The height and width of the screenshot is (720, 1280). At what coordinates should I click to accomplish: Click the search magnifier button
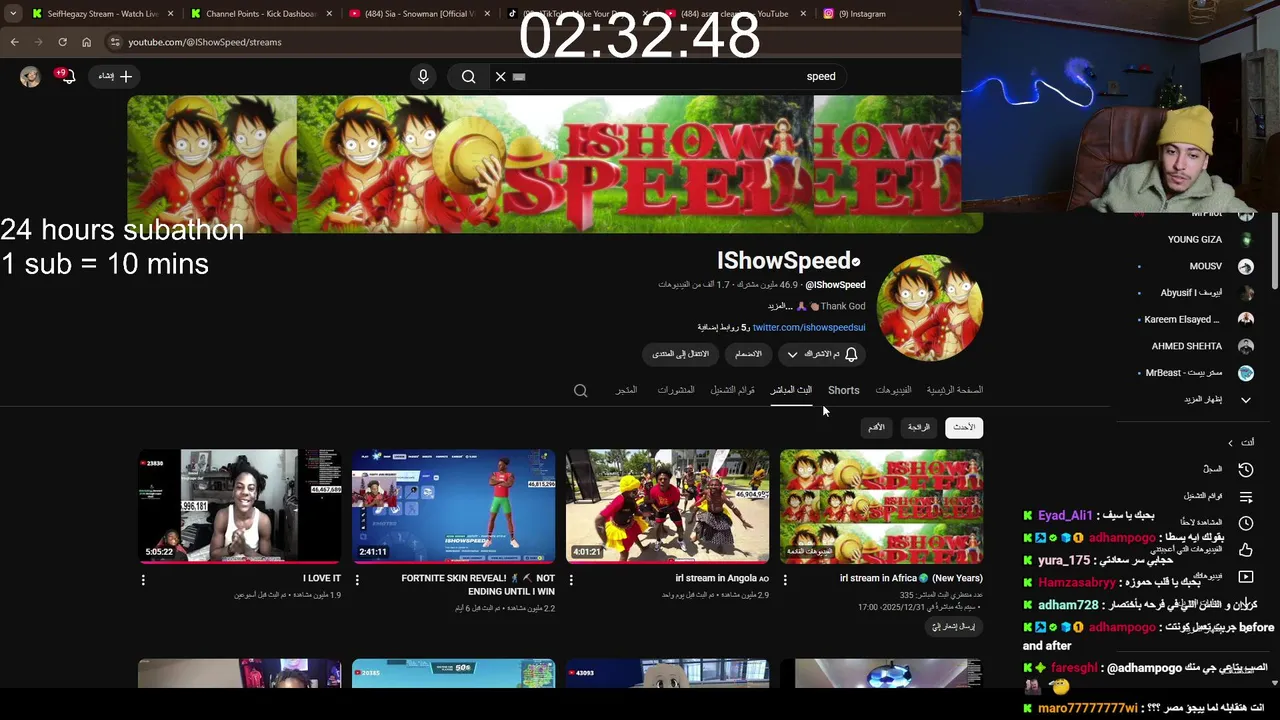coord(468,76)
